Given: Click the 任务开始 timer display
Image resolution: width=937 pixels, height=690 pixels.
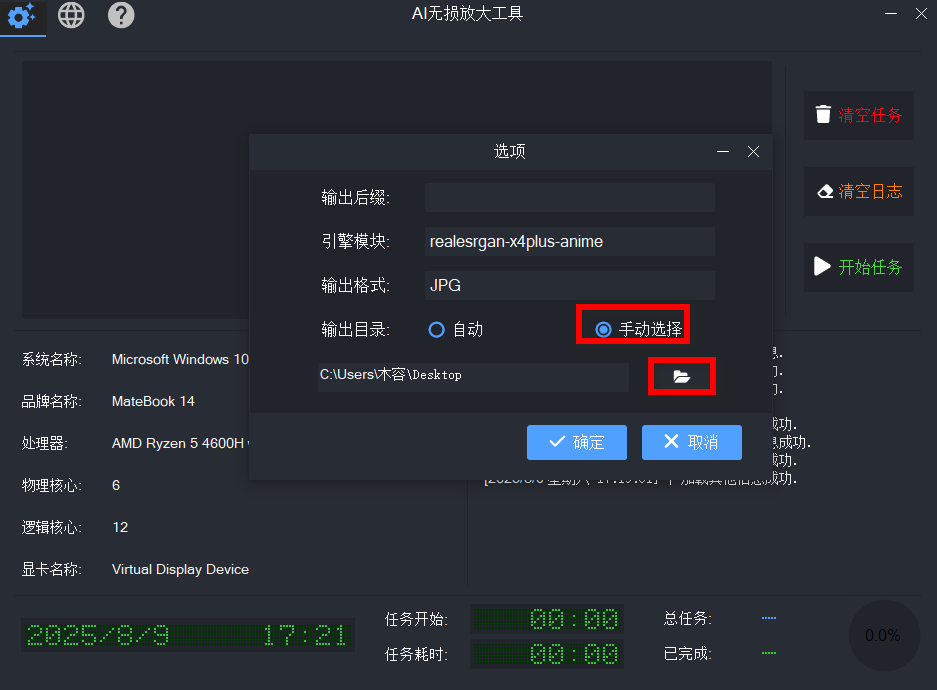Looking at the screenshot, I should (547, 619).
